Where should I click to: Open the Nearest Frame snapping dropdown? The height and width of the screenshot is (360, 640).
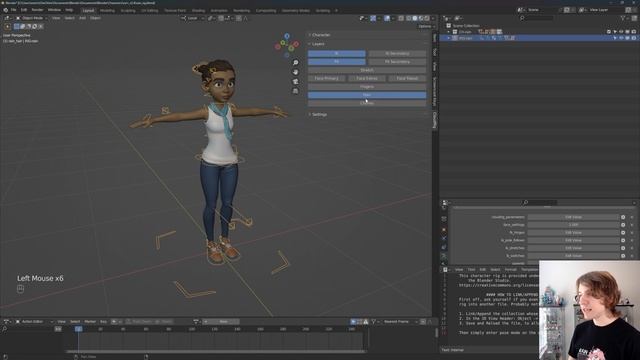(x=400, y=322)
